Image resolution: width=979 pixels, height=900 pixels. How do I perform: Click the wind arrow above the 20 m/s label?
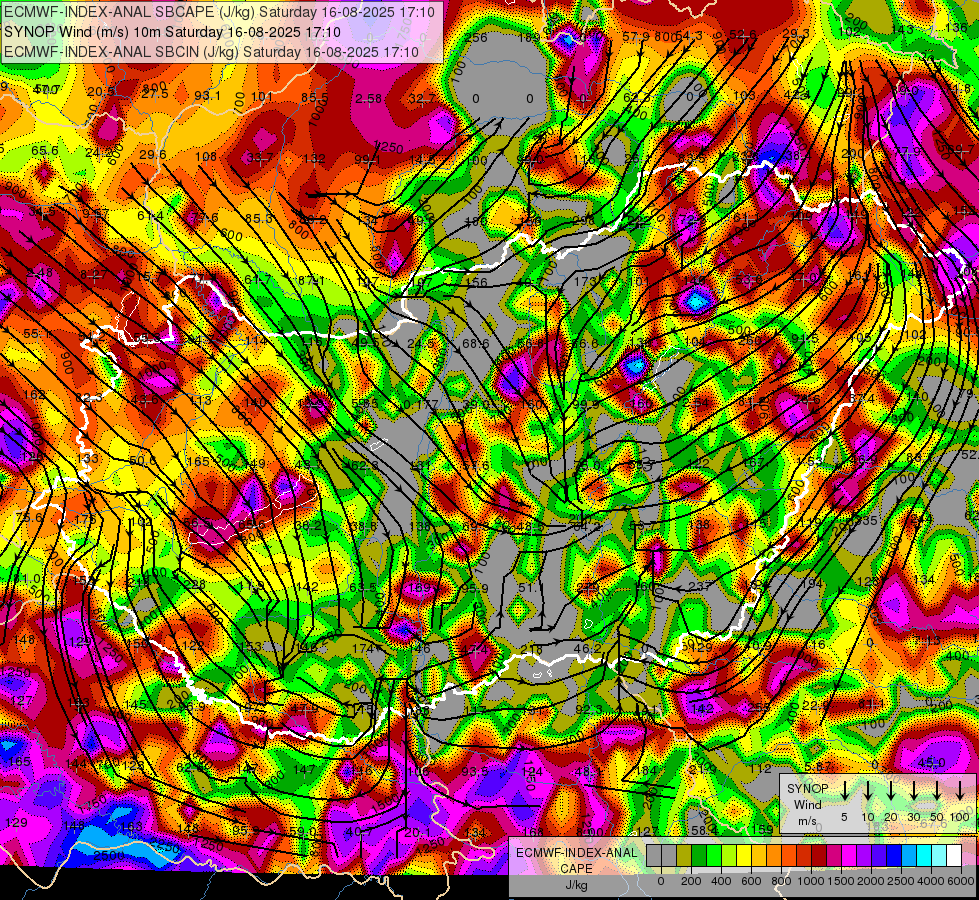[x=890, y=791]
